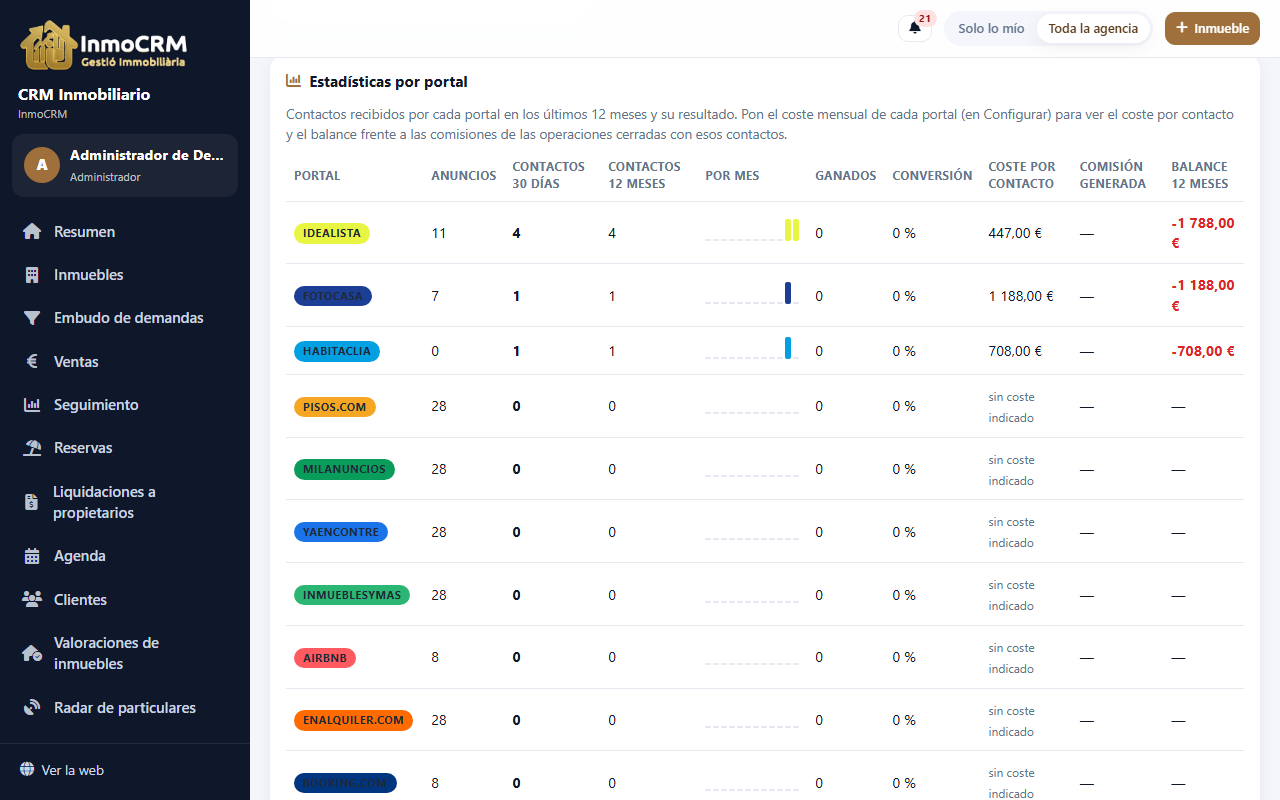Viewport: 1280px width, 800px height.
Task: Click the dark blue monthly bar for Fotocasa
Action: tap(788, 293)
